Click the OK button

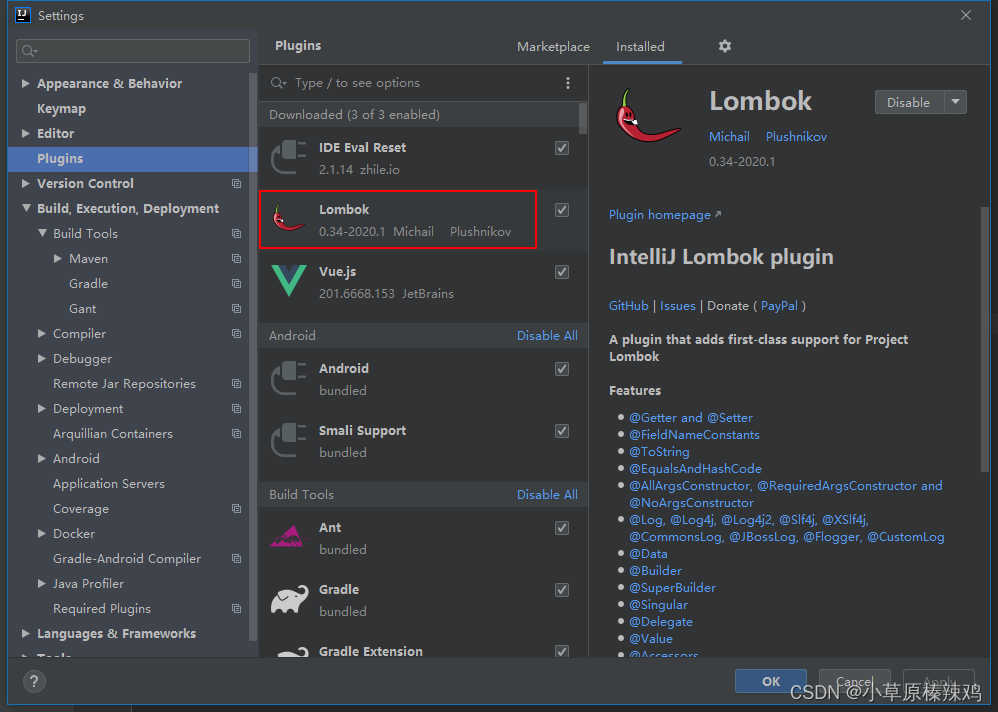point(771,681)
